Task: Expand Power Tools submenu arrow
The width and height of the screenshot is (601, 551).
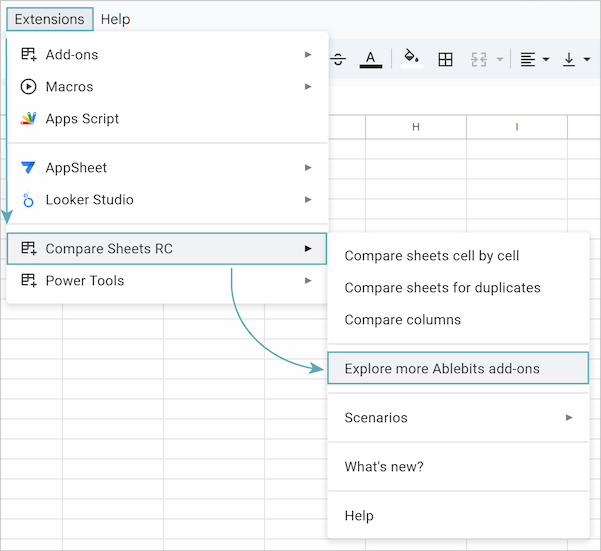Action: 308,280
